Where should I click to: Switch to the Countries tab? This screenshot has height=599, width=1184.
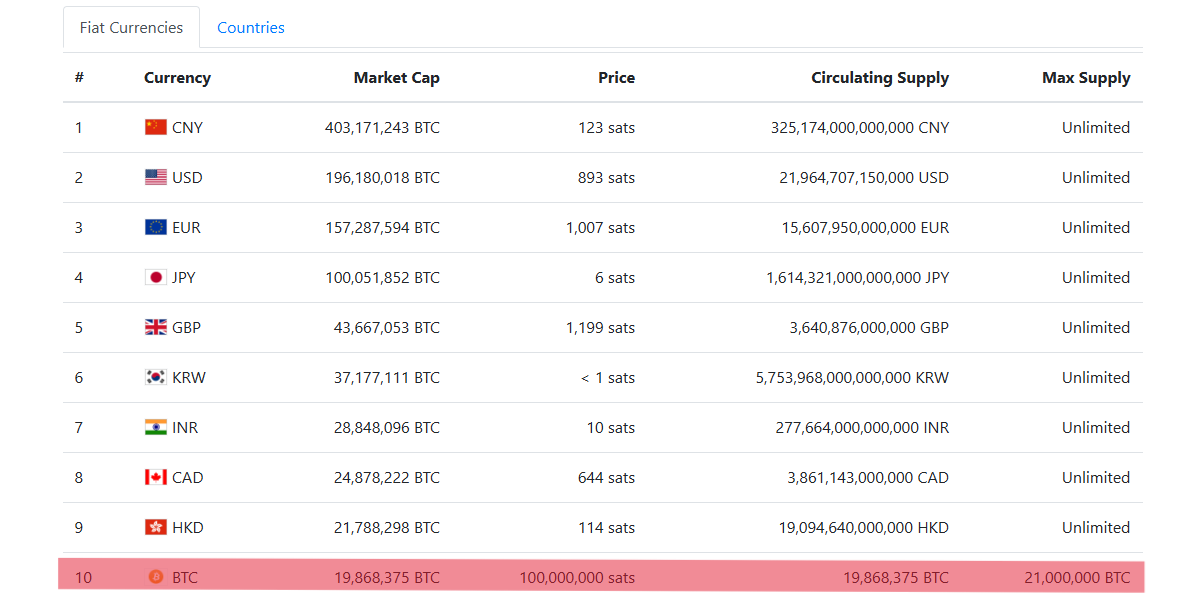251,28
